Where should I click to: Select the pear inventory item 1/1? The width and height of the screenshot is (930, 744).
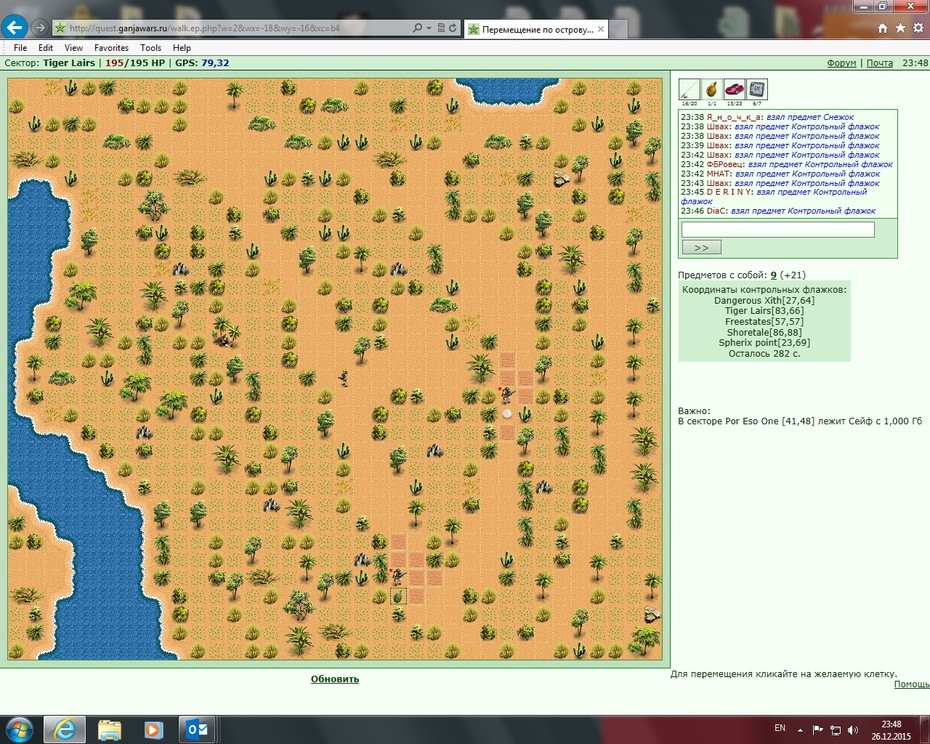[712, 89]
